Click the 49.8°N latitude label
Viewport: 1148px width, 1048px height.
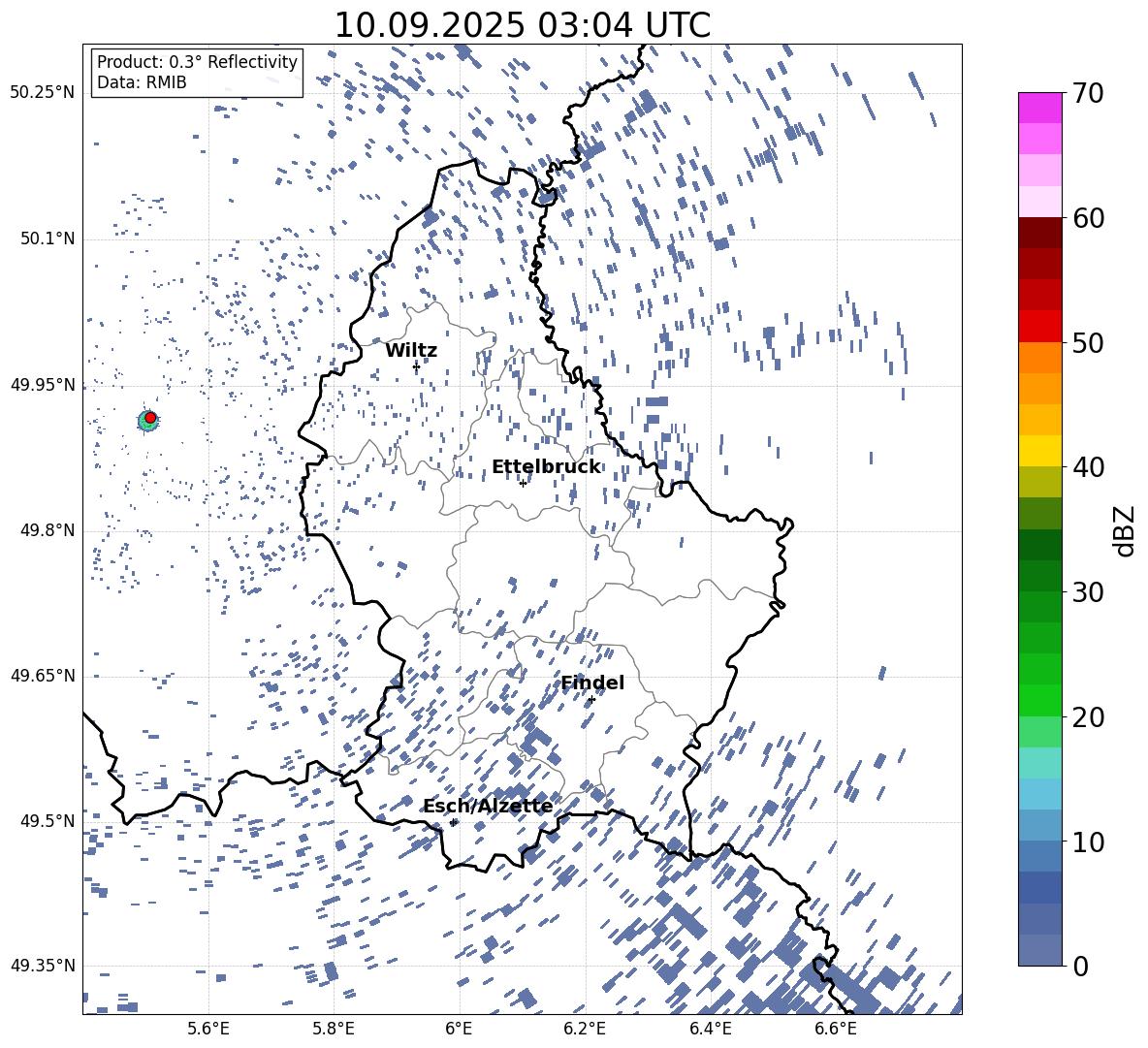(x=47, y=530)
